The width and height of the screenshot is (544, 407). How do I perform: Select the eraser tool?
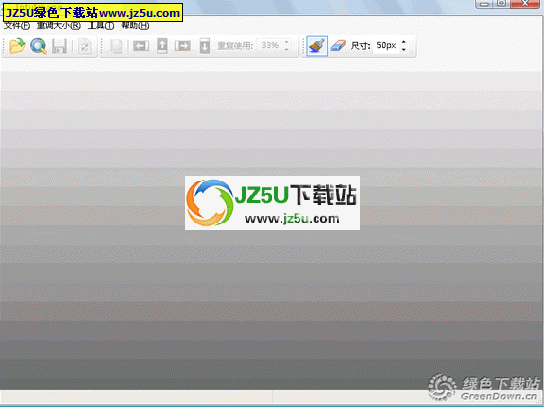[x=338, y=46]
